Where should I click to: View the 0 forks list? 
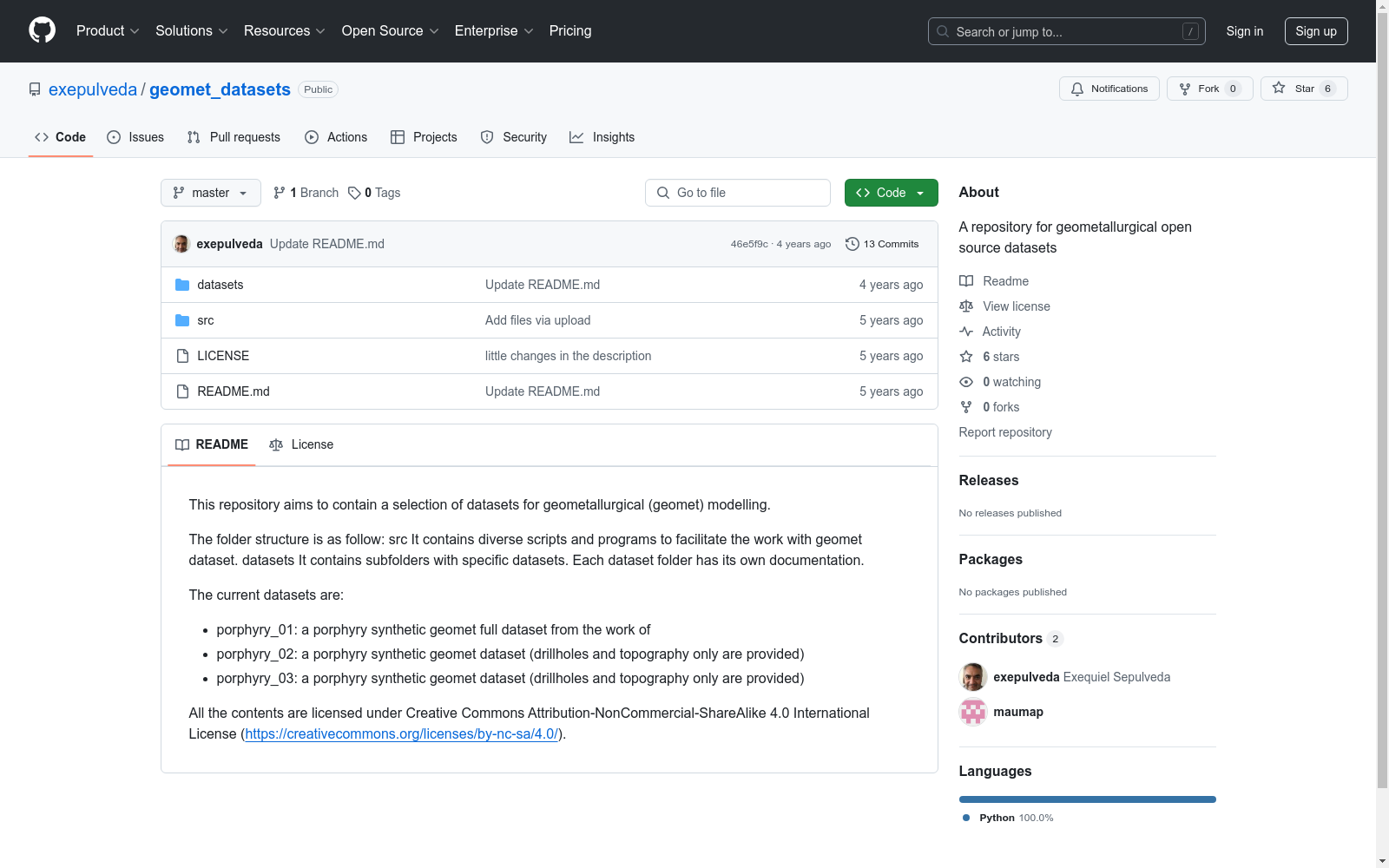click(990, 407)
